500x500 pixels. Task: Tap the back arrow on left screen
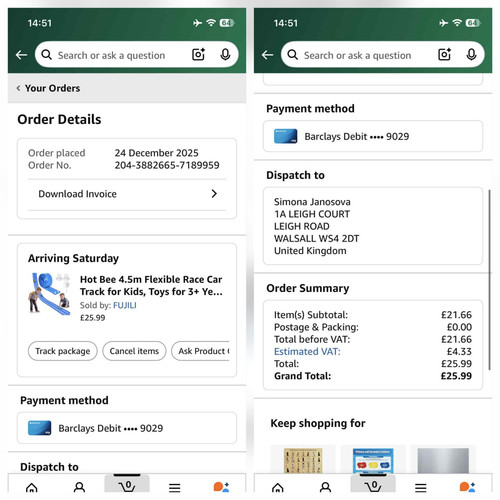(22, 55)
